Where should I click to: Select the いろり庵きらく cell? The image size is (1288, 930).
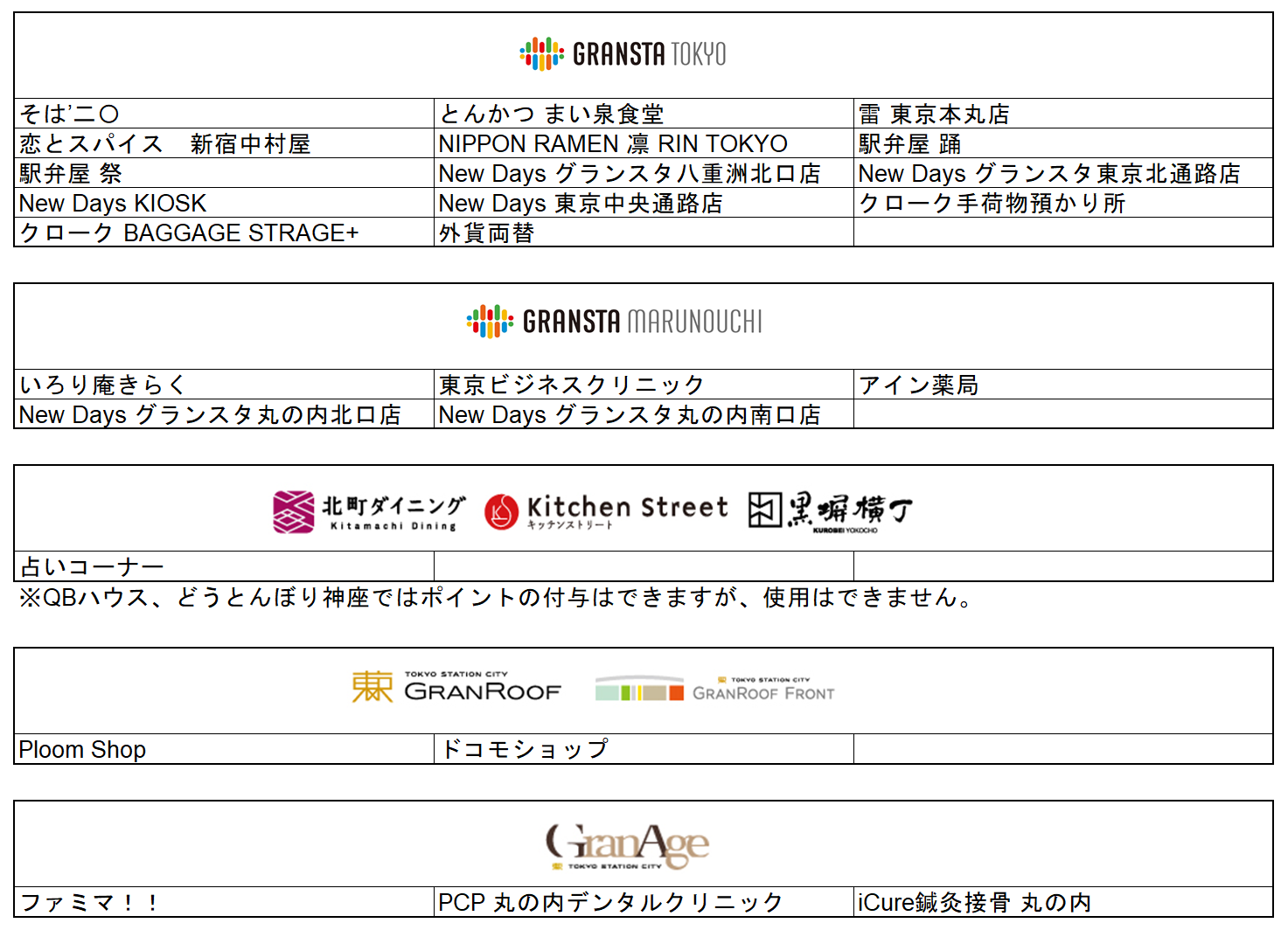tap(224, 385)
